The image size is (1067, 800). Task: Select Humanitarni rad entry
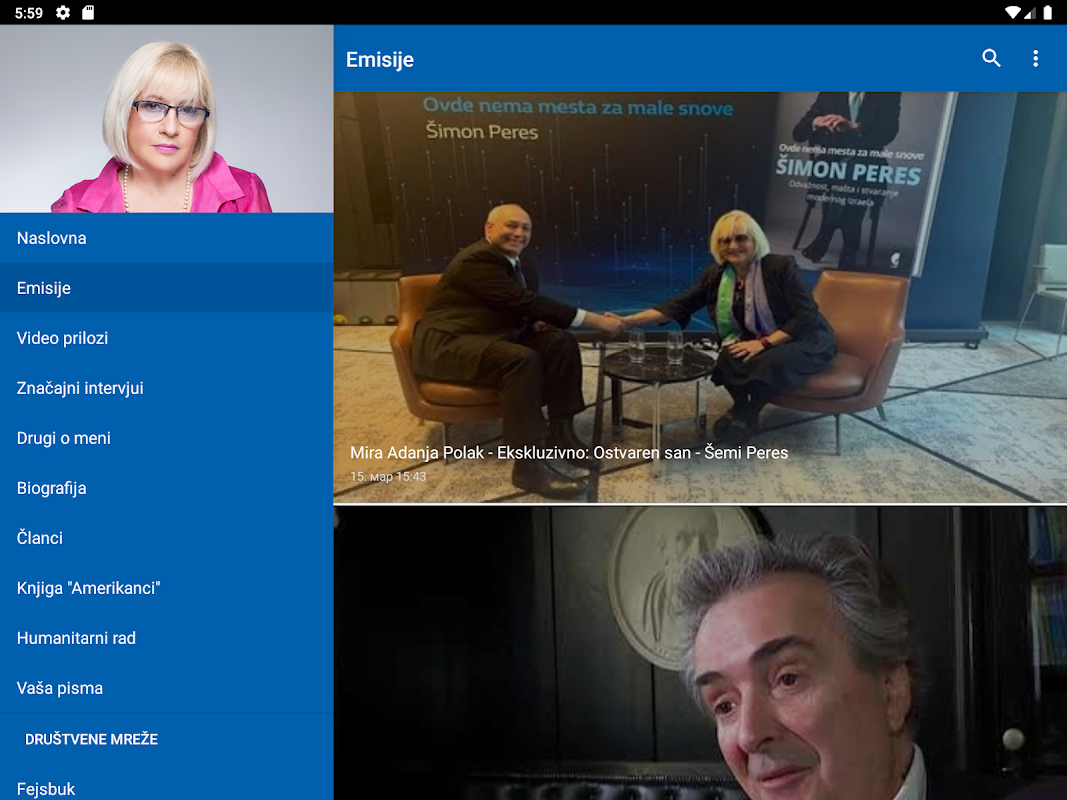coord(167,638)
